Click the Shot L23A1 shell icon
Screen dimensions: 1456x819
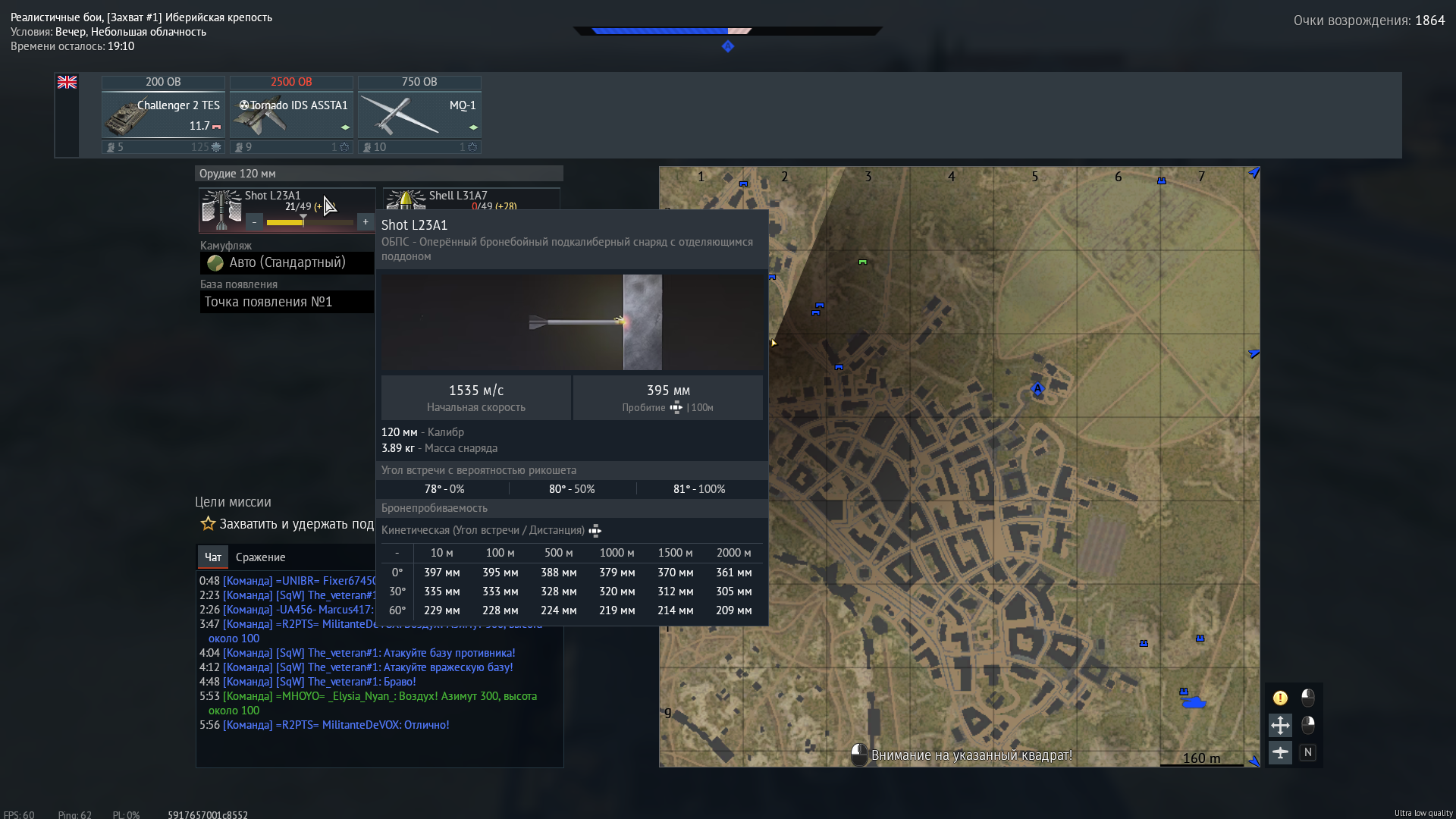pyautogui.click(x=221, y=209)
